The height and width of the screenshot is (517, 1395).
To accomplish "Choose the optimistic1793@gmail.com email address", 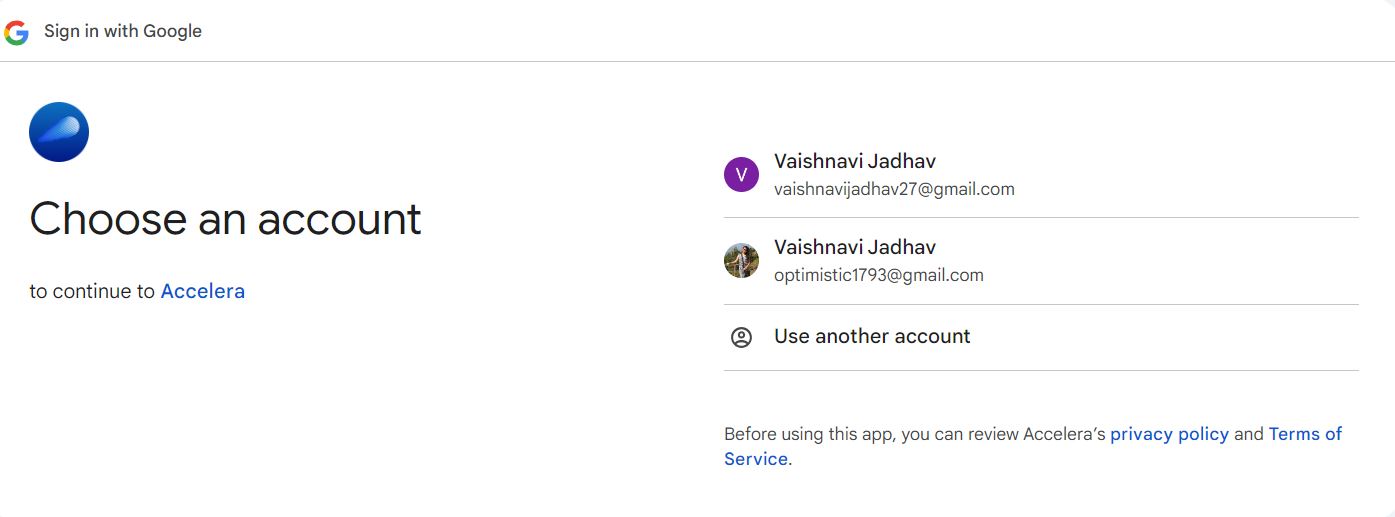I will click(879, 274).
